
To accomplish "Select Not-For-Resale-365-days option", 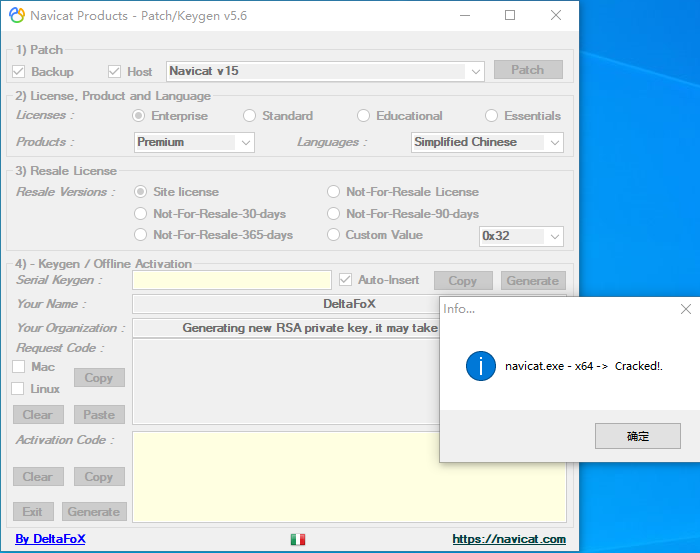I will (140, 234).
